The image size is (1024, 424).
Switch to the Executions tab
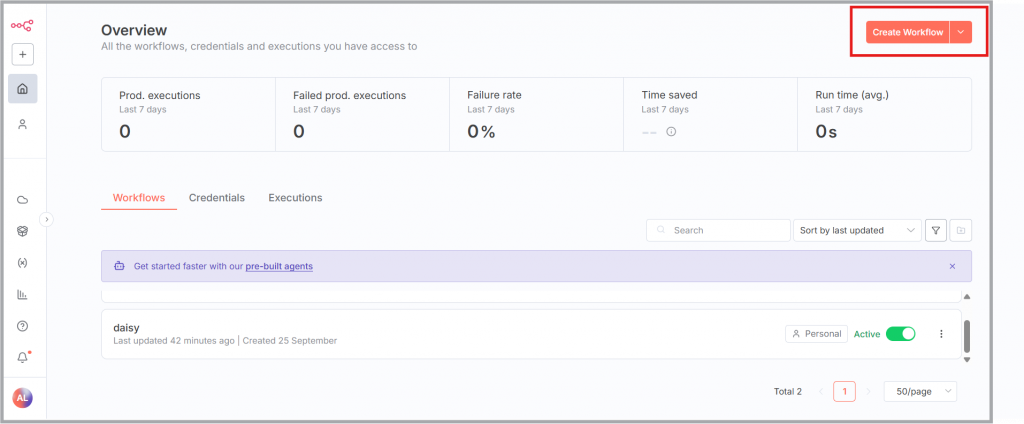pyautogui.click(x=295, y=198)
